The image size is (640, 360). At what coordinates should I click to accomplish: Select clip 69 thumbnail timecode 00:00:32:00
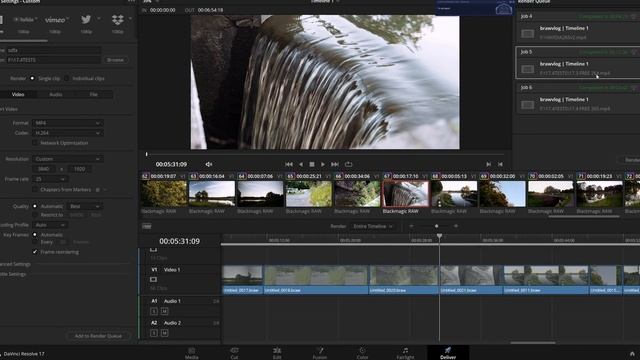(x=502, y=194)
